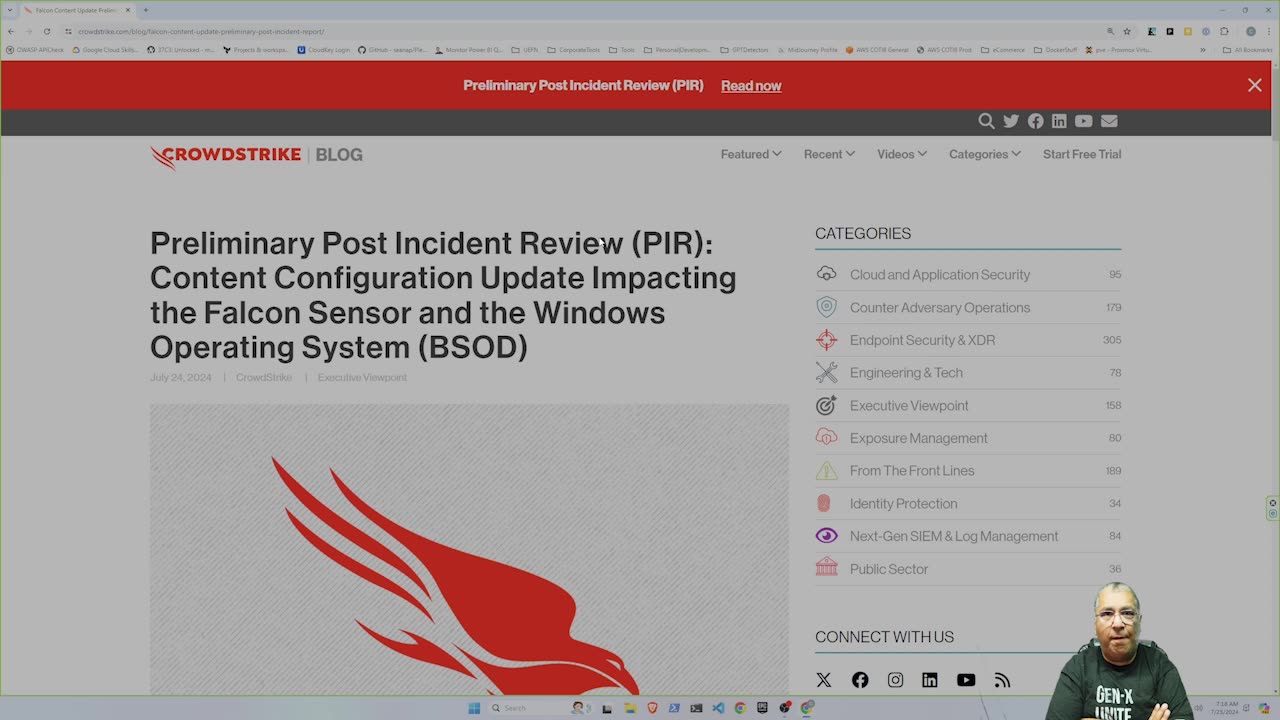
Task: Open the CorporateTools bookmark folder
Action: pyautogui.click(x=574, y=49)
